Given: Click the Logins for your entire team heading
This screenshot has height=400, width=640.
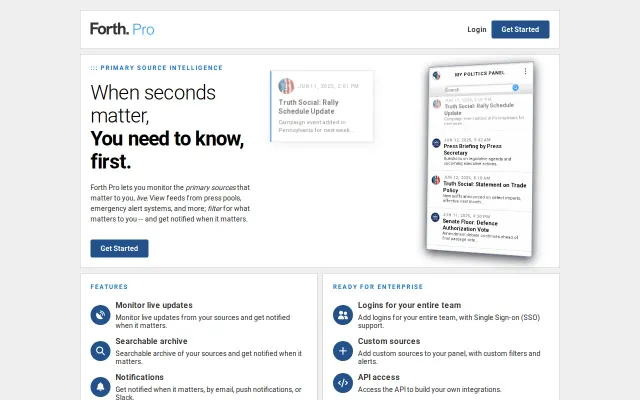Looking at the screenshot, I should (x=409, y=305).
